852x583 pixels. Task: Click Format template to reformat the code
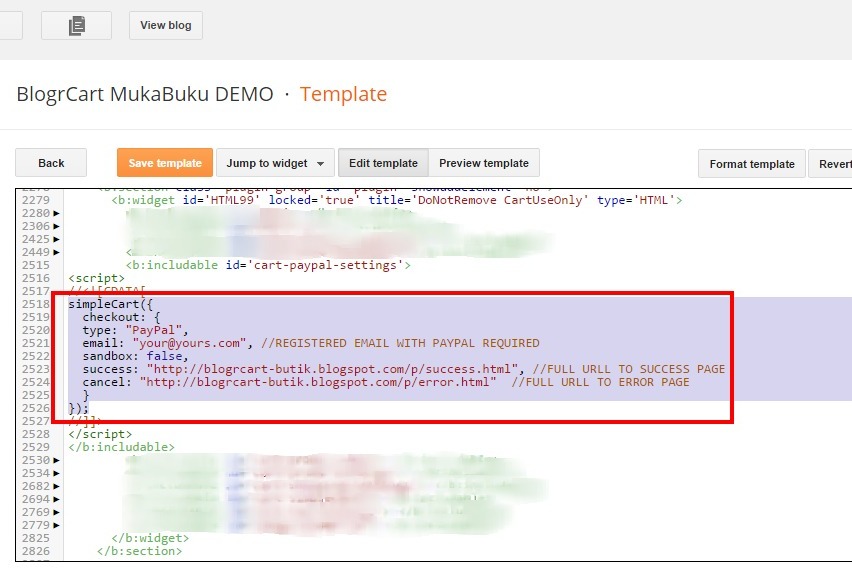coord(751,163)
